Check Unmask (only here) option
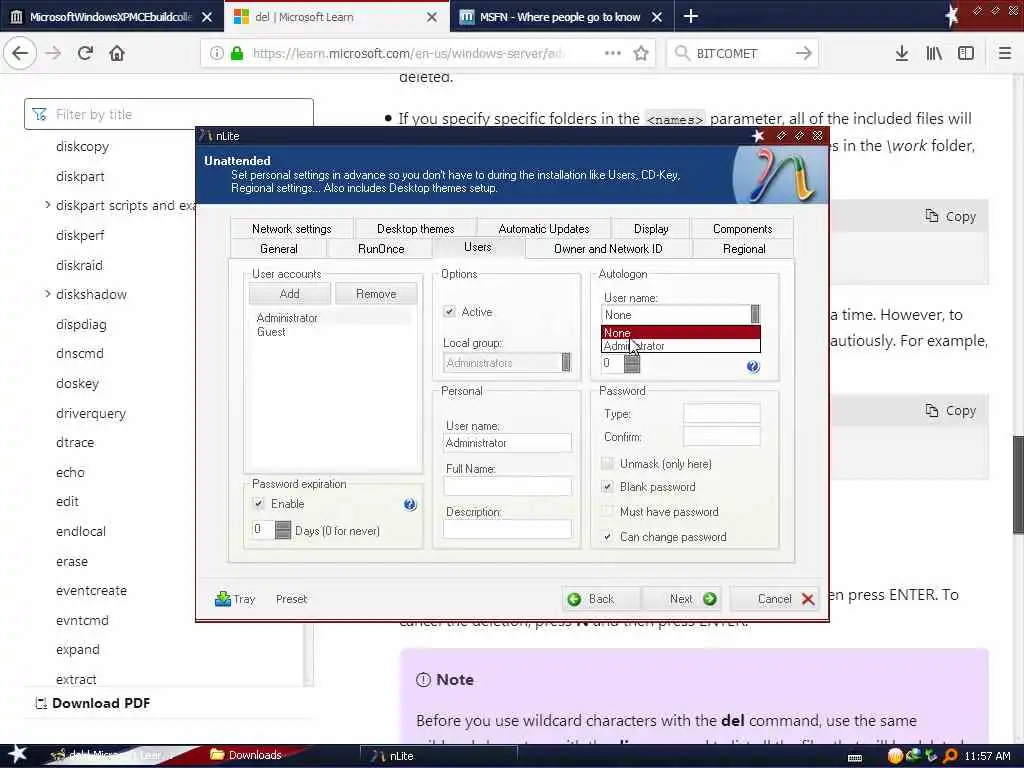This screenshot has height=768, width=1024. pos(607,464)
